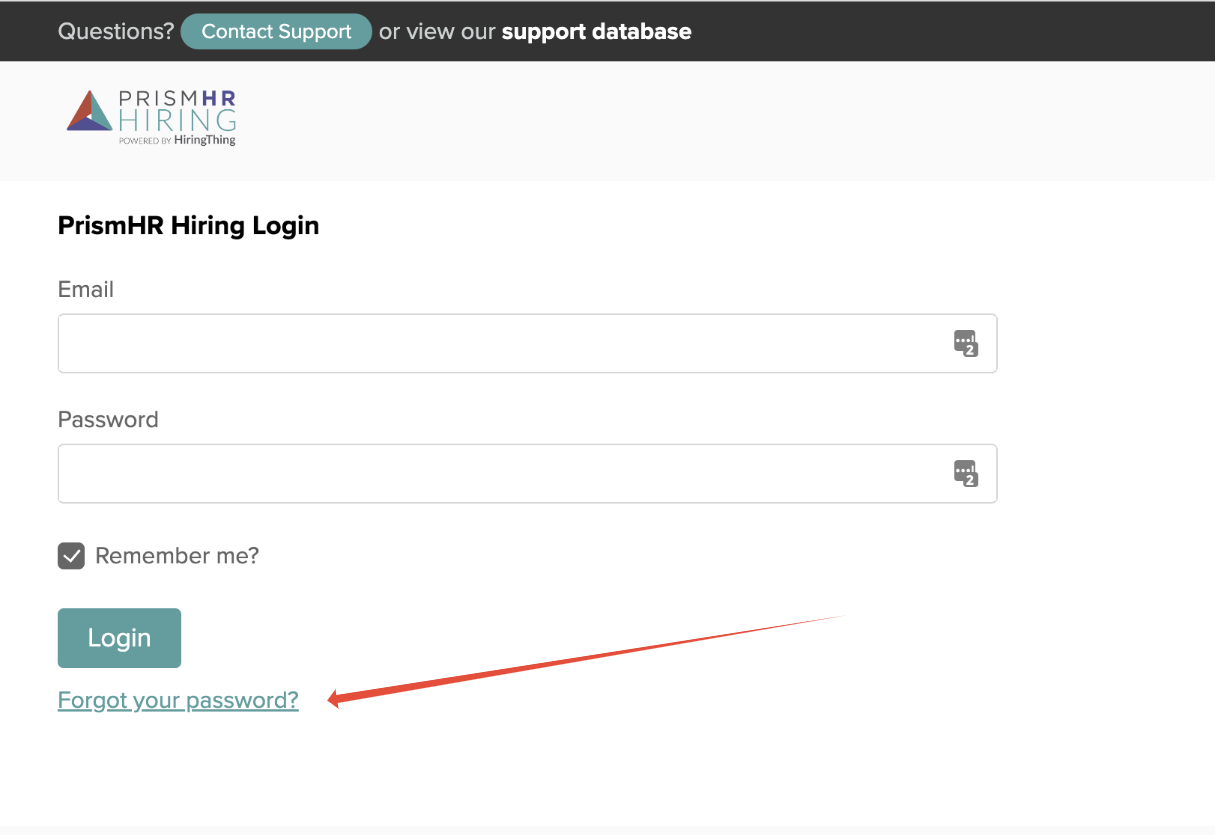Click the PrismHR Hiring Login heading
The height and width of the screenshot is (835, 1215).
pyautogui.click(x=188, y=226)
